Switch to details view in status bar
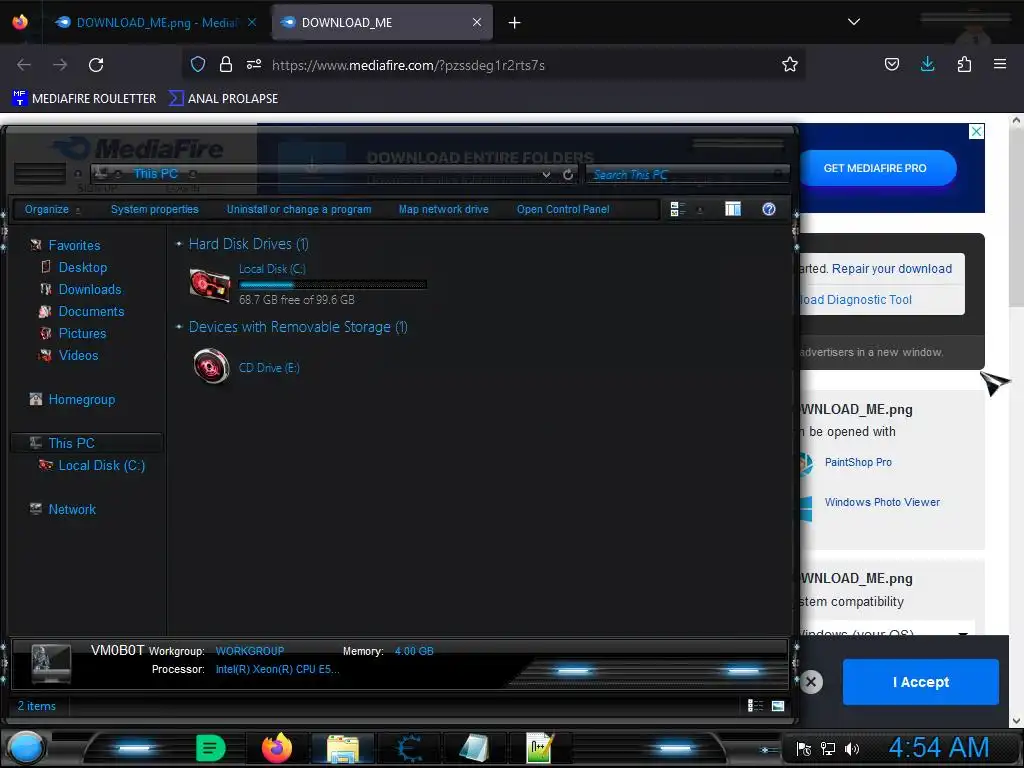1024x768 pixels. coord(755,705)
